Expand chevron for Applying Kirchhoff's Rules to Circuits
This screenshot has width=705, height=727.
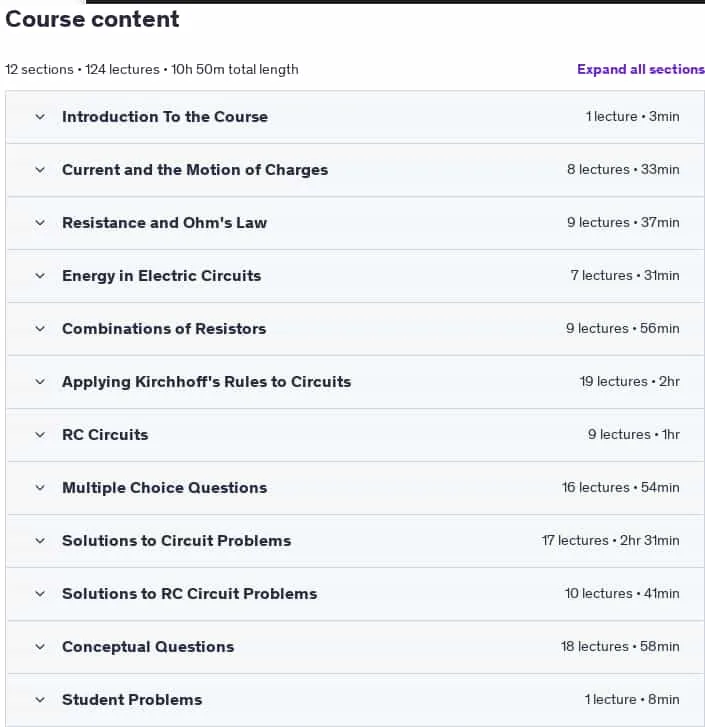click(40, 382)
